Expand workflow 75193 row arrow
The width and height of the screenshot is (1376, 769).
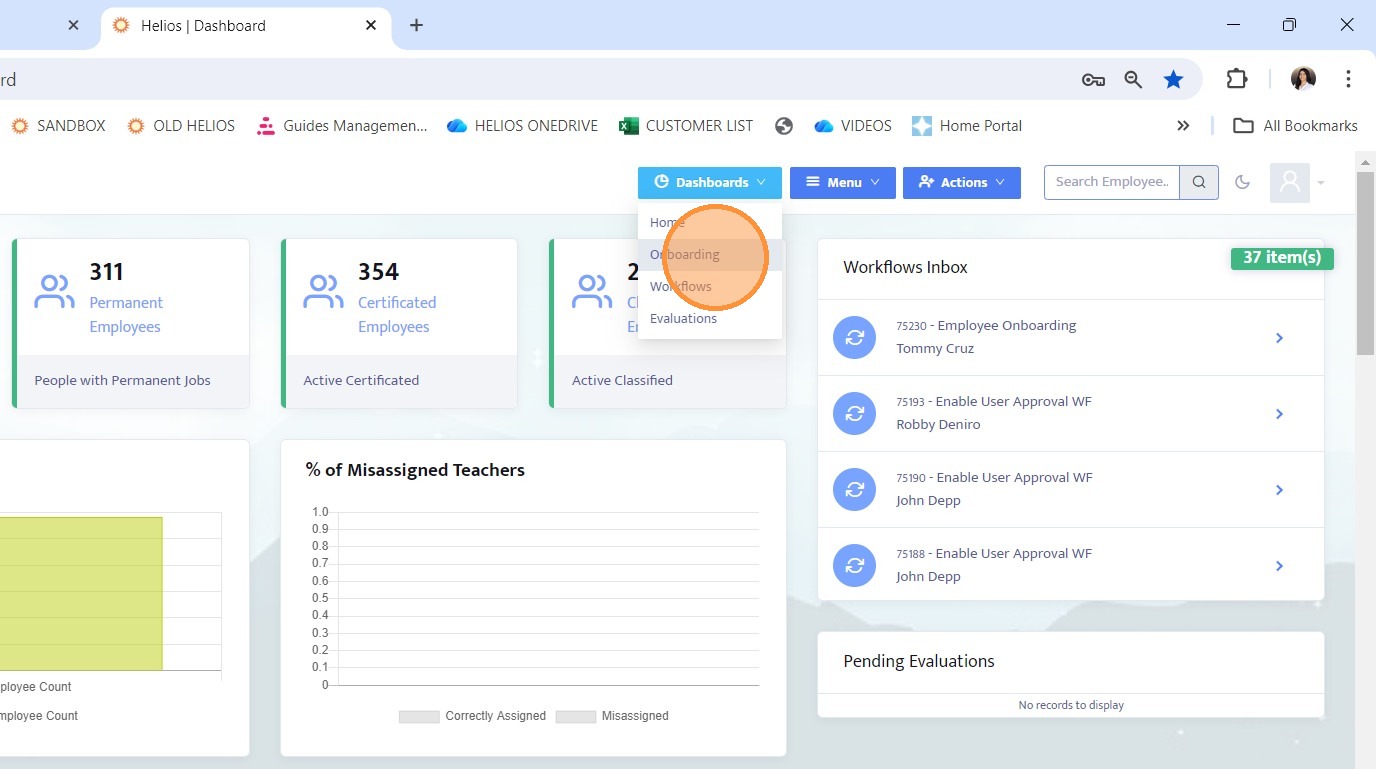(x=1279, y=414)
